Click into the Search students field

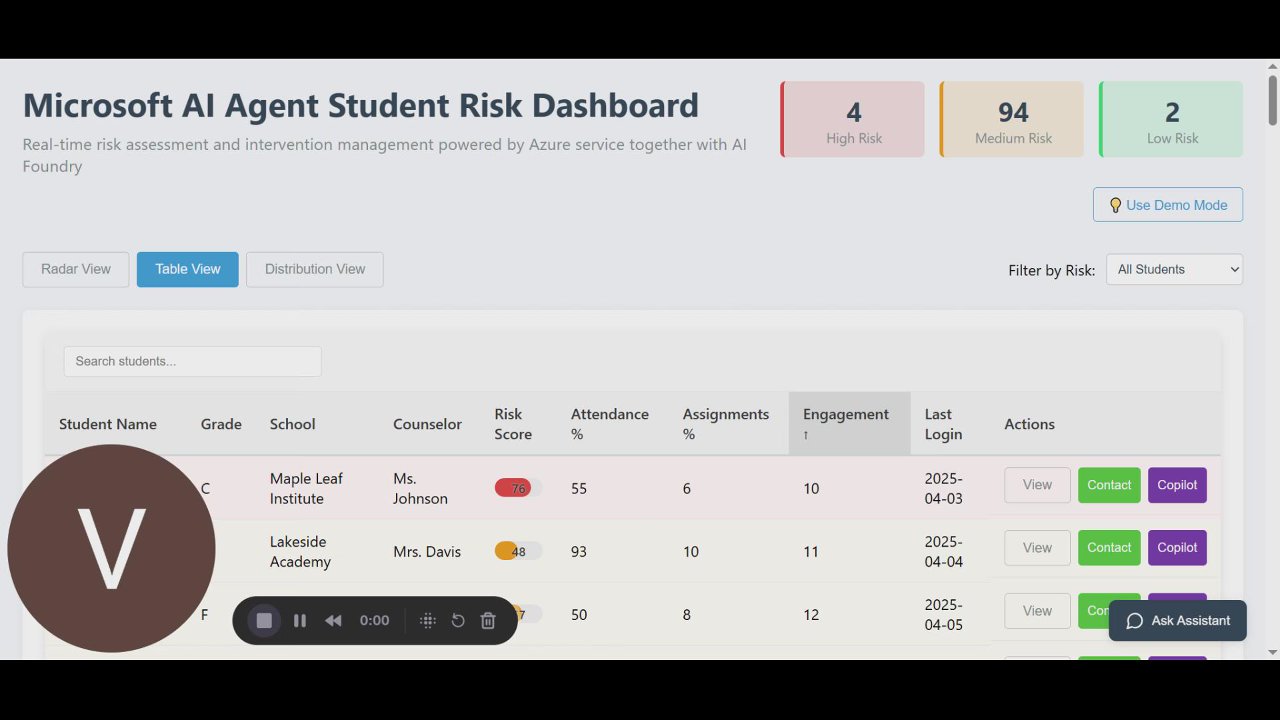tap(193, 361)
